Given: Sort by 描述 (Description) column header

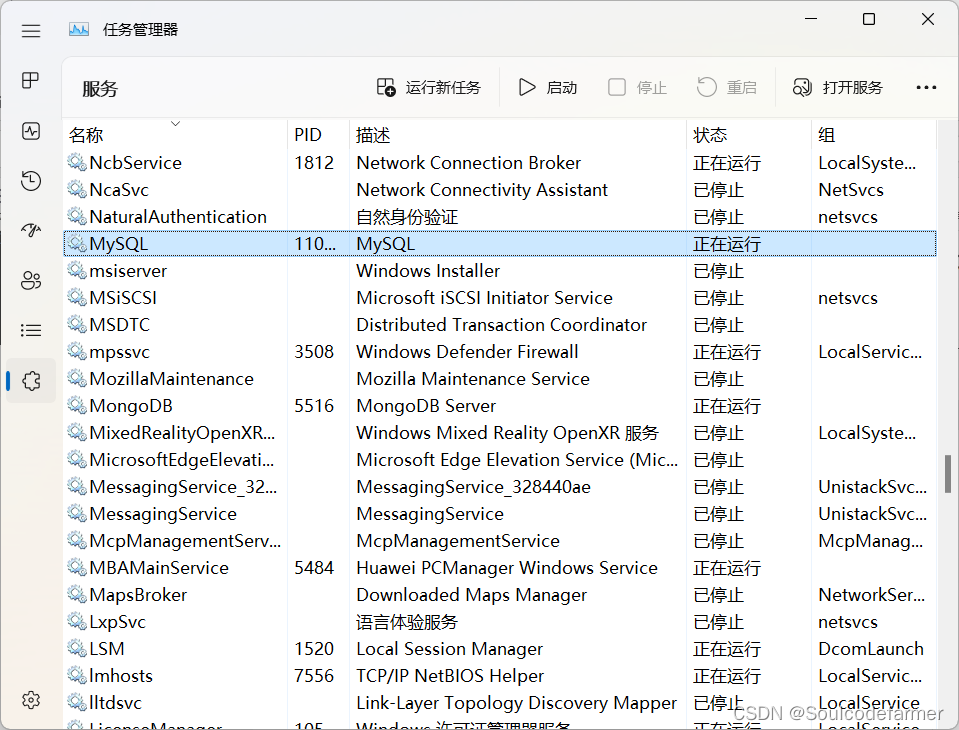Looking at the screenshot, I should click(517, 134).
